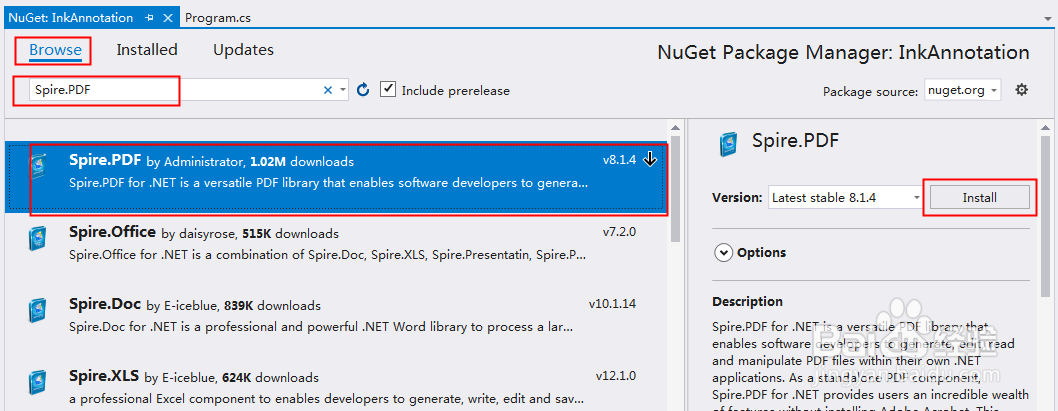The image size is (1058, 411).
Task: Click the v10.1.14 version label
Action: point(613,304)
